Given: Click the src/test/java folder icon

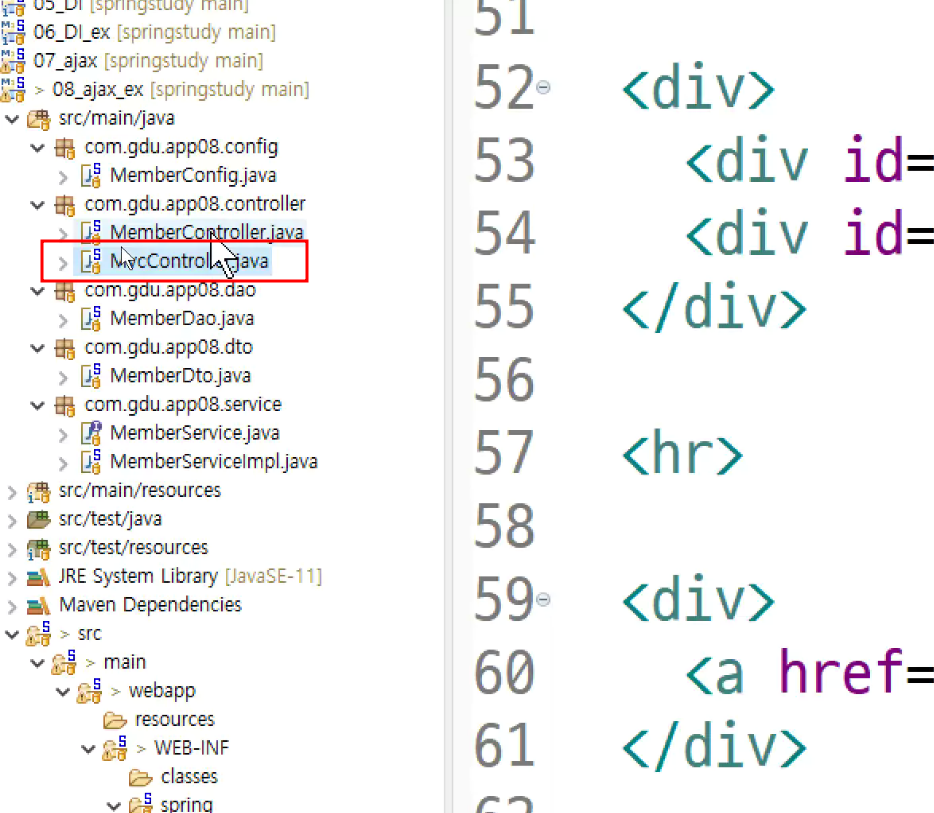Looking at the screenshot, I should 39,519.
